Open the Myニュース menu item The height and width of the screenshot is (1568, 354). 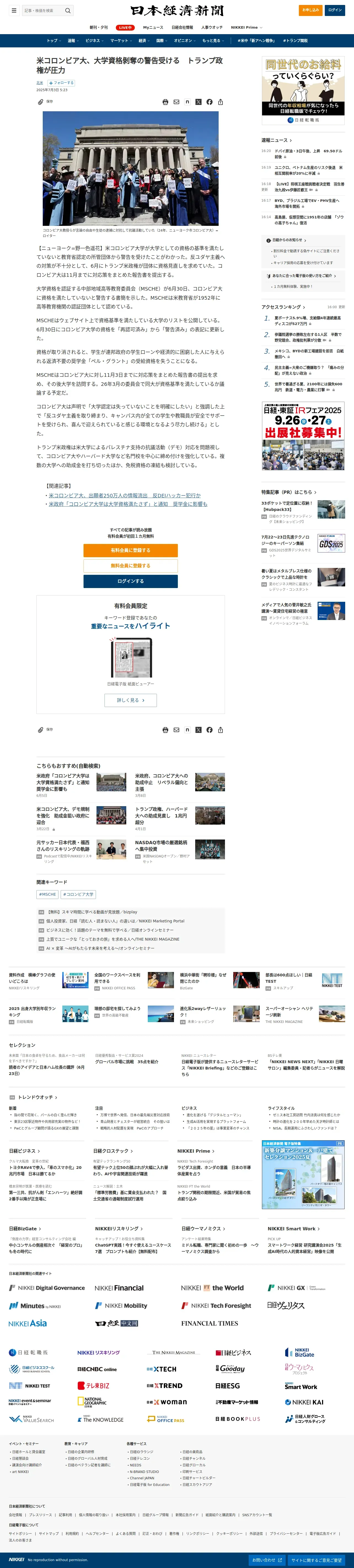(153, 27)
